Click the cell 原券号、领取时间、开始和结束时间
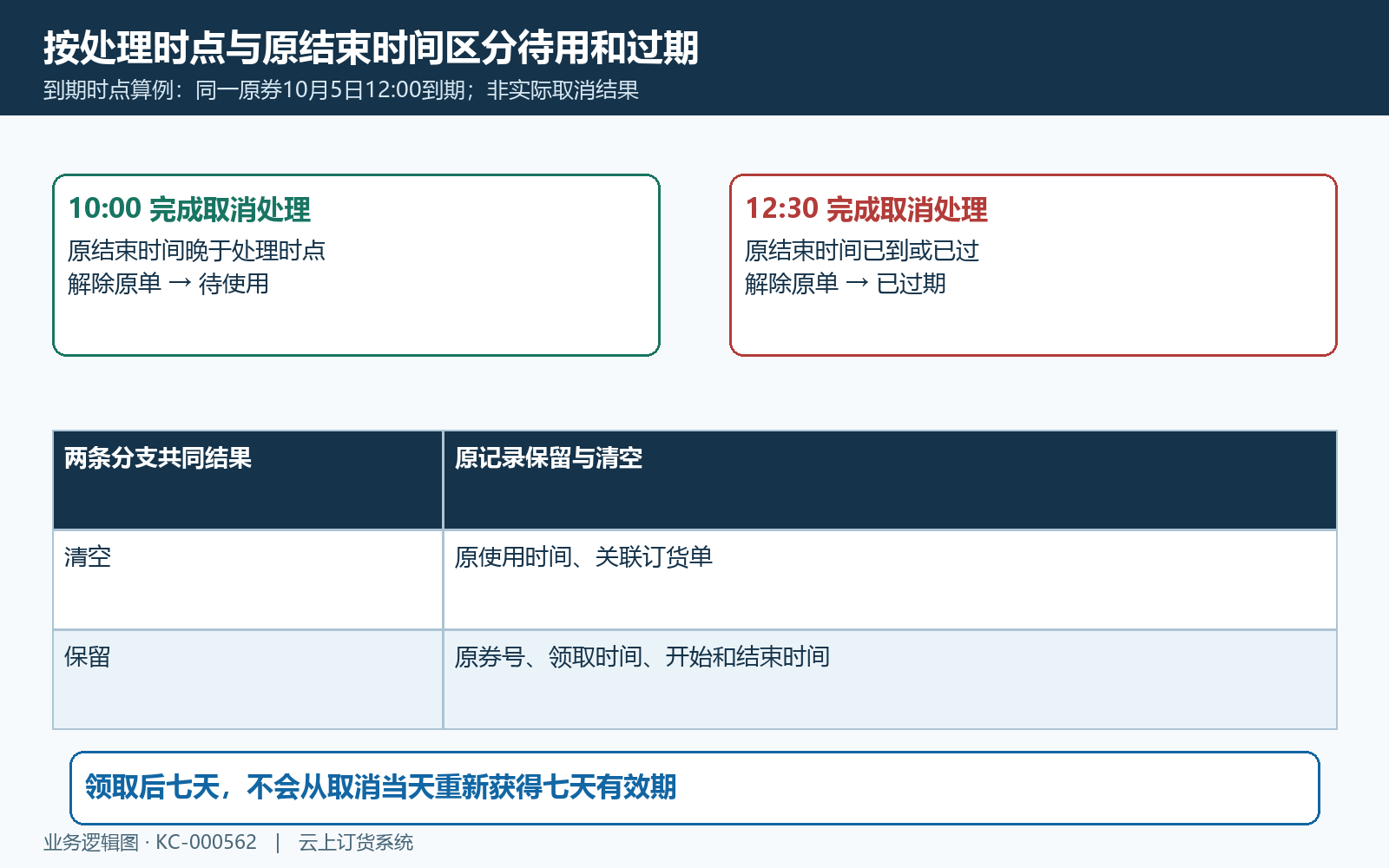Screen dimensions: 1389x868 pos(890,680)
